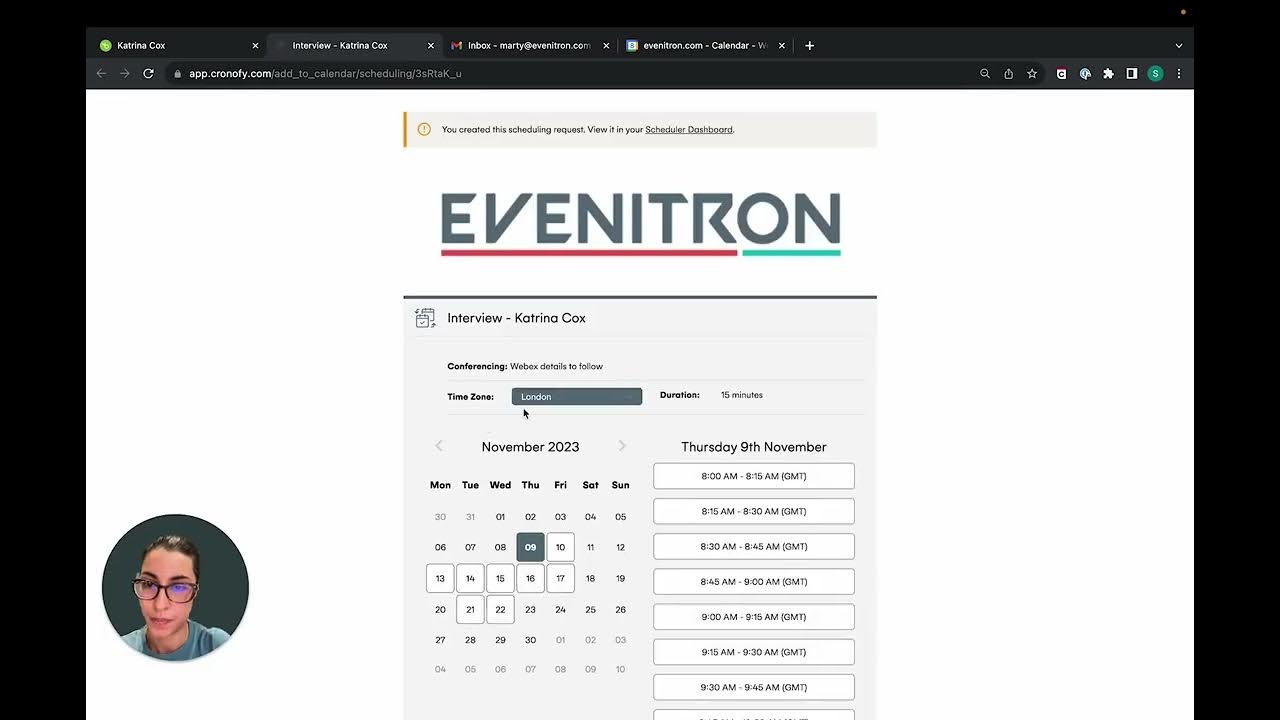
Task: Choose 9:00 AM - 9:15 AM slot
Action: click(754, 617)
